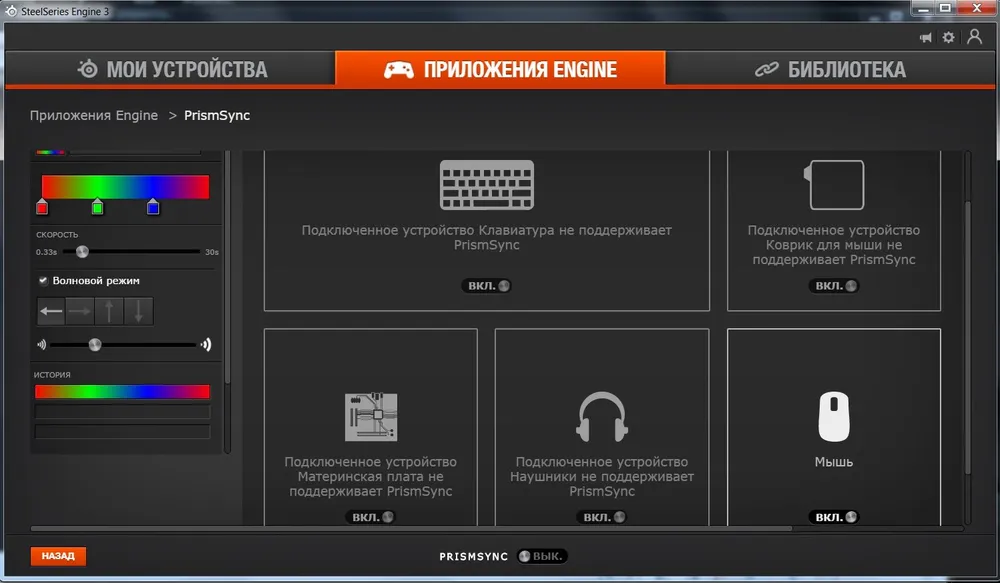Click the high wave width speaker icon

205,345
